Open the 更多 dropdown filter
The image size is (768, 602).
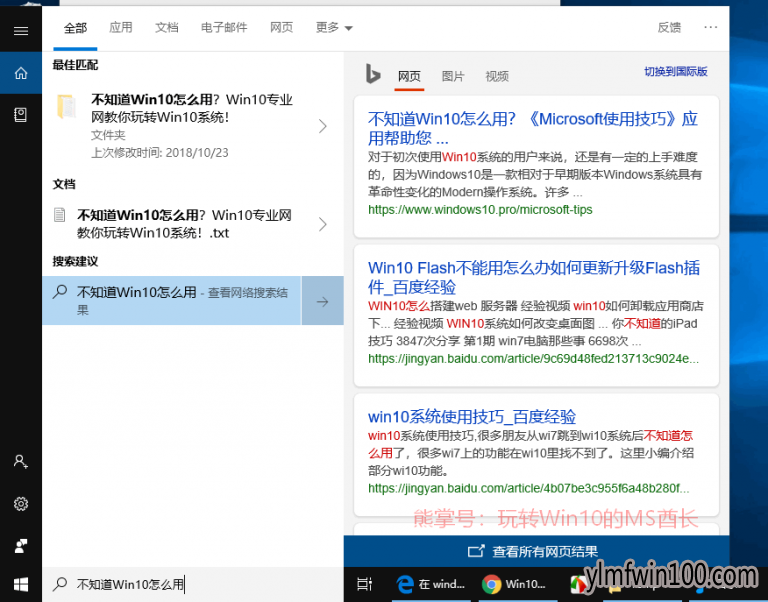pos(334,27)
